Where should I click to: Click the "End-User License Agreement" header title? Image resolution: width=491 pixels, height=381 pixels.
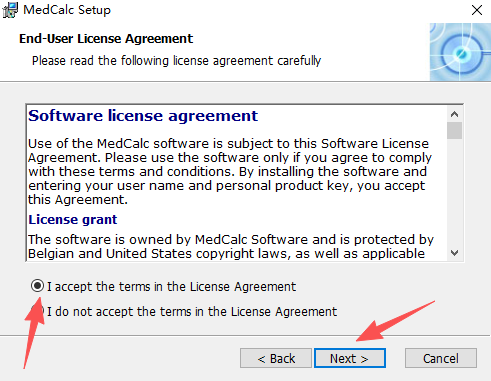click(x=106, y=39)
